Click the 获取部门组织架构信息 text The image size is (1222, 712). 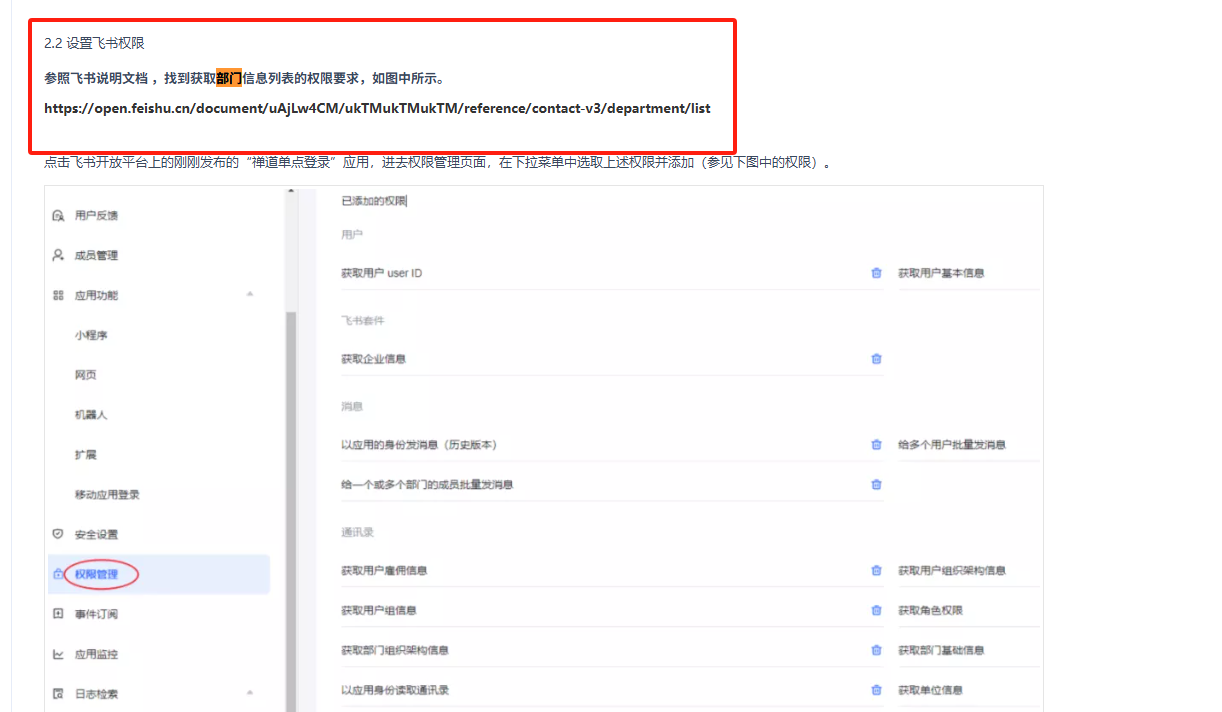[395, 650]
